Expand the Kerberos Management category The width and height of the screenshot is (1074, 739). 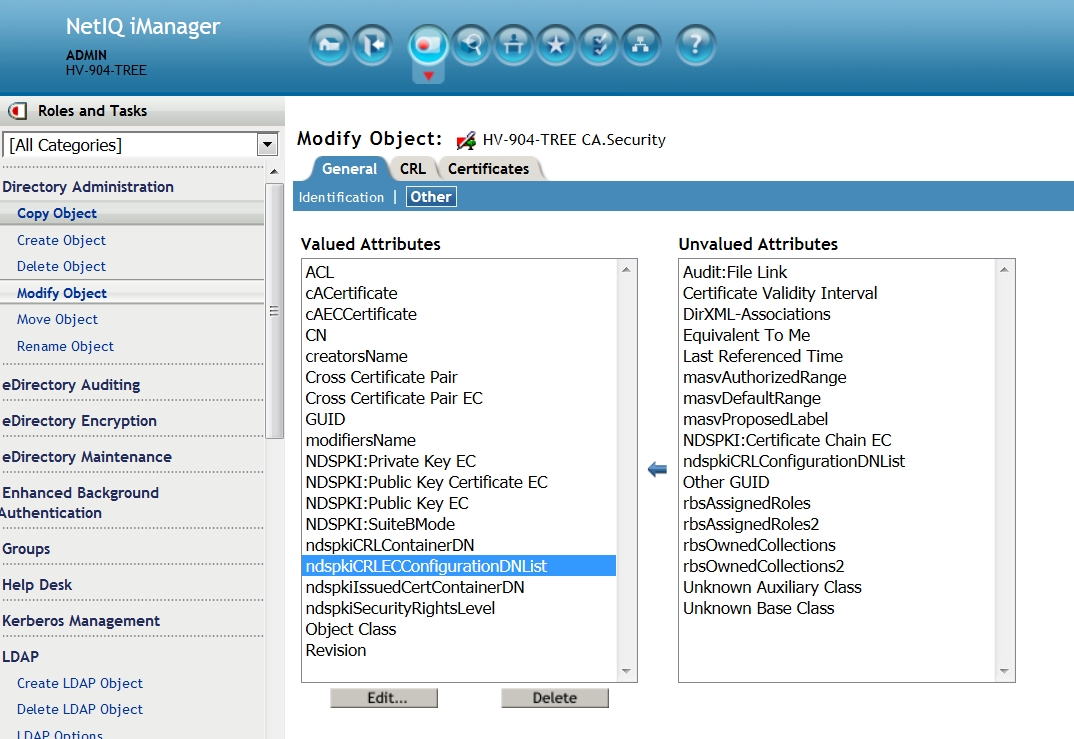(81, 621)
